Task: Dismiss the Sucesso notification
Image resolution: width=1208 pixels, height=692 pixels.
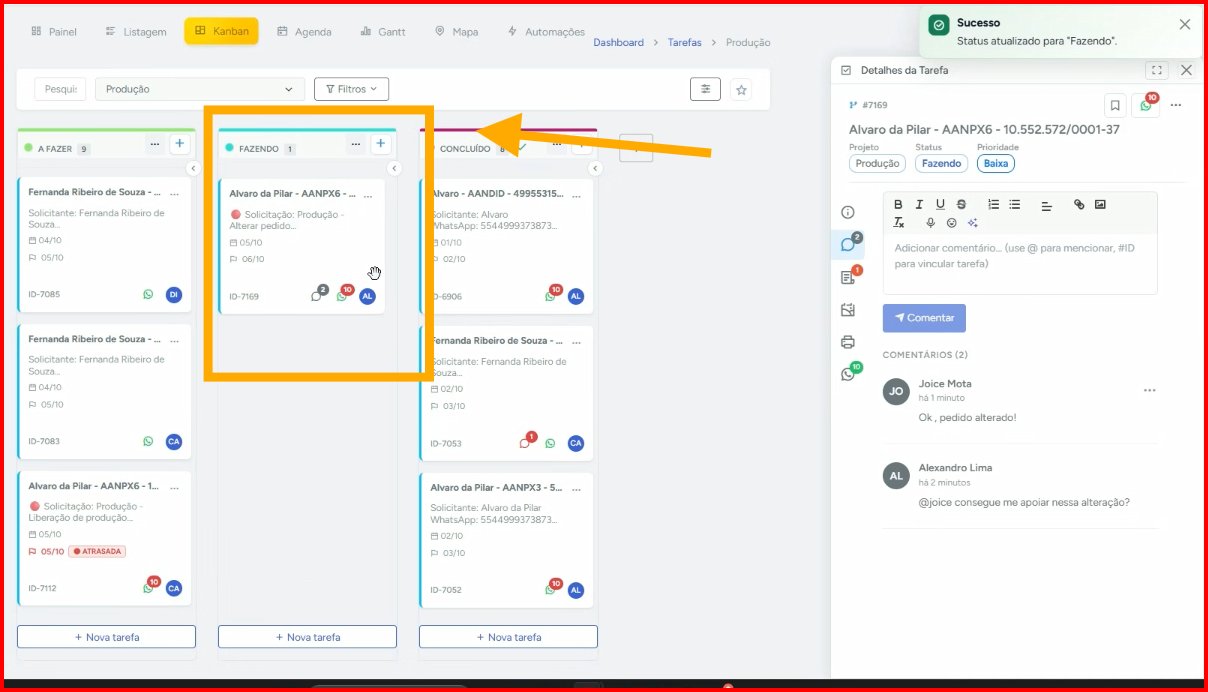Action: 1185,24
